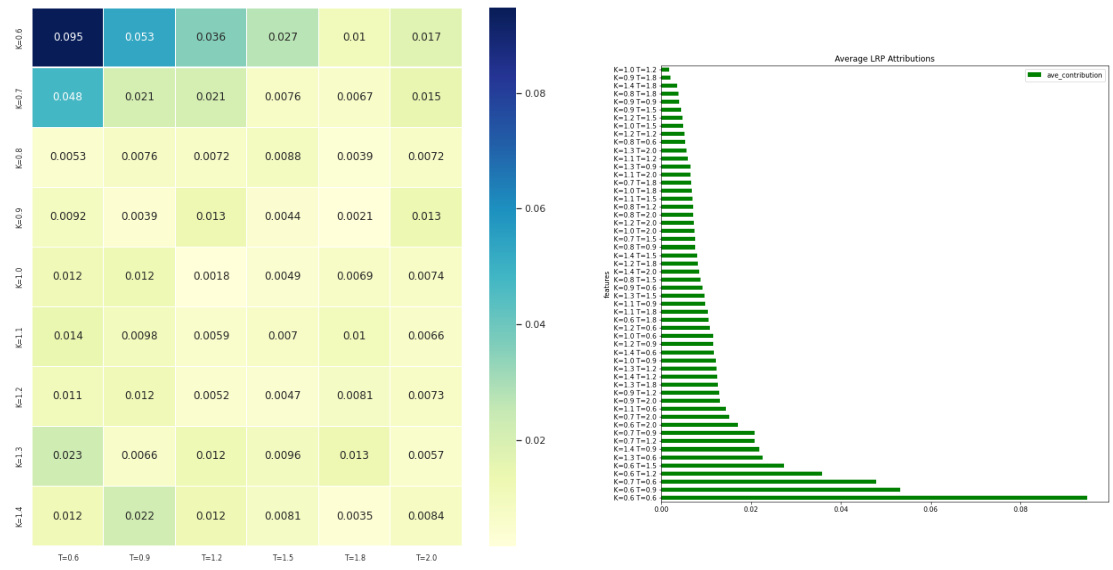Click the heatmap cell with value 0.095
Screen dimensions: 1113x570
(68, 38)
